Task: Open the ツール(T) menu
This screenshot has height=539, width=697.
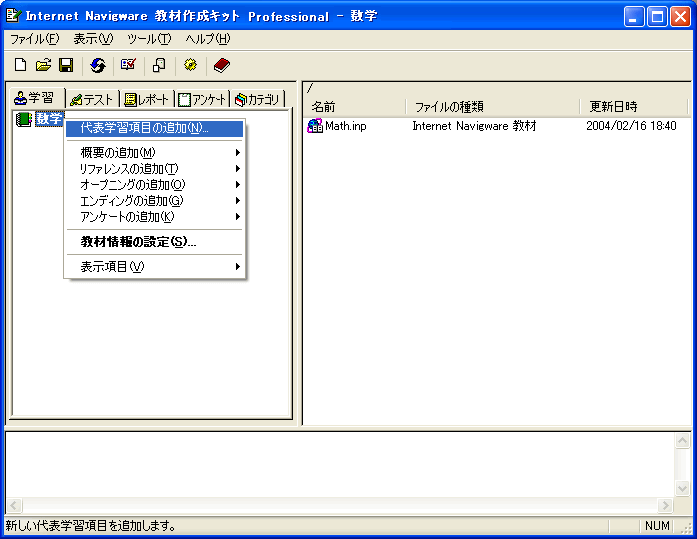Action: pyautogui.click(x=148, y=39)
